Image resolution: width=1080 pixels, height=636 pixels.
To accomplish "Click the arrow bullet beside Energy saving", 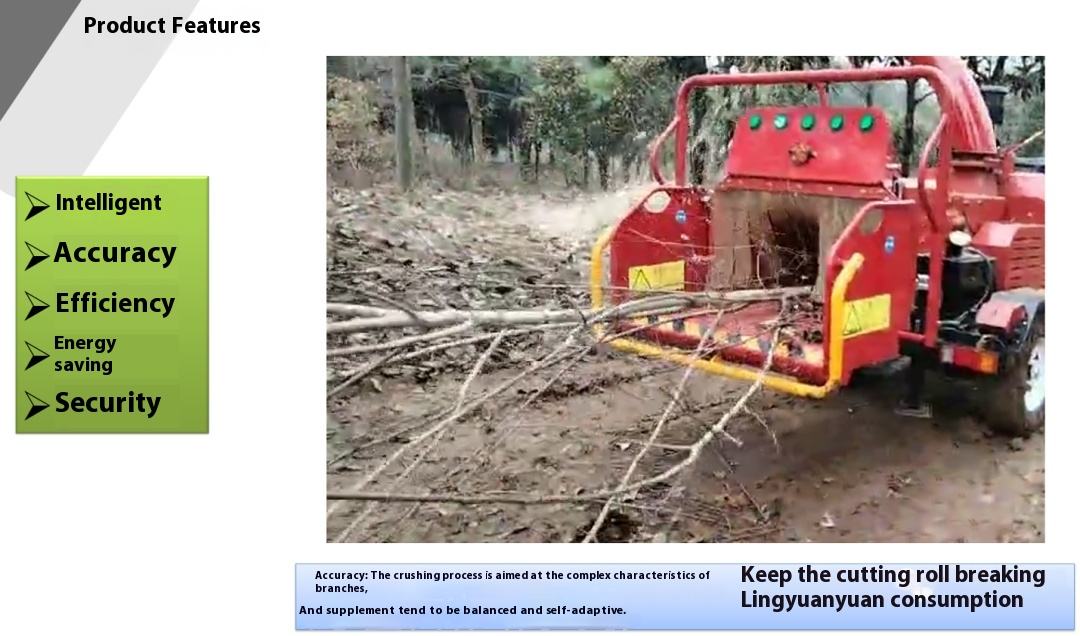I will (x=37, y=356).
